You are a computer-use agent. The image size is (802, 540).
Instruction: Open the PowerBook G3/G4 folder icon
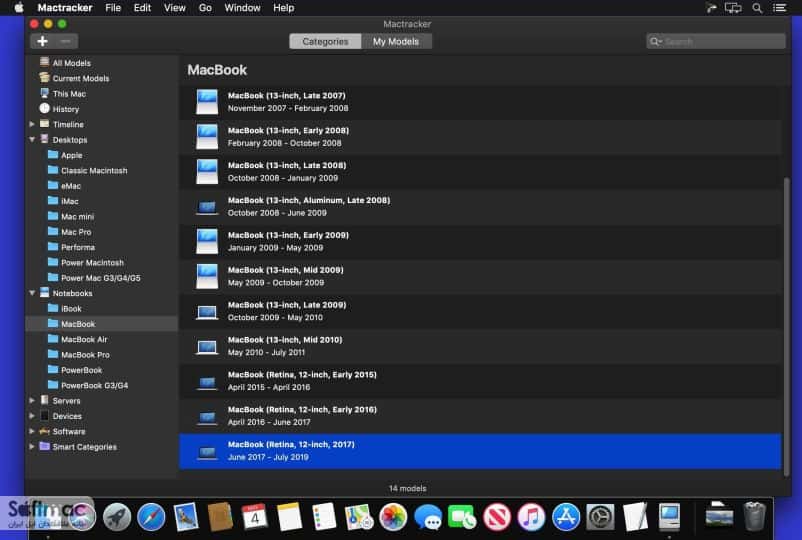click(x=53, y=385)
